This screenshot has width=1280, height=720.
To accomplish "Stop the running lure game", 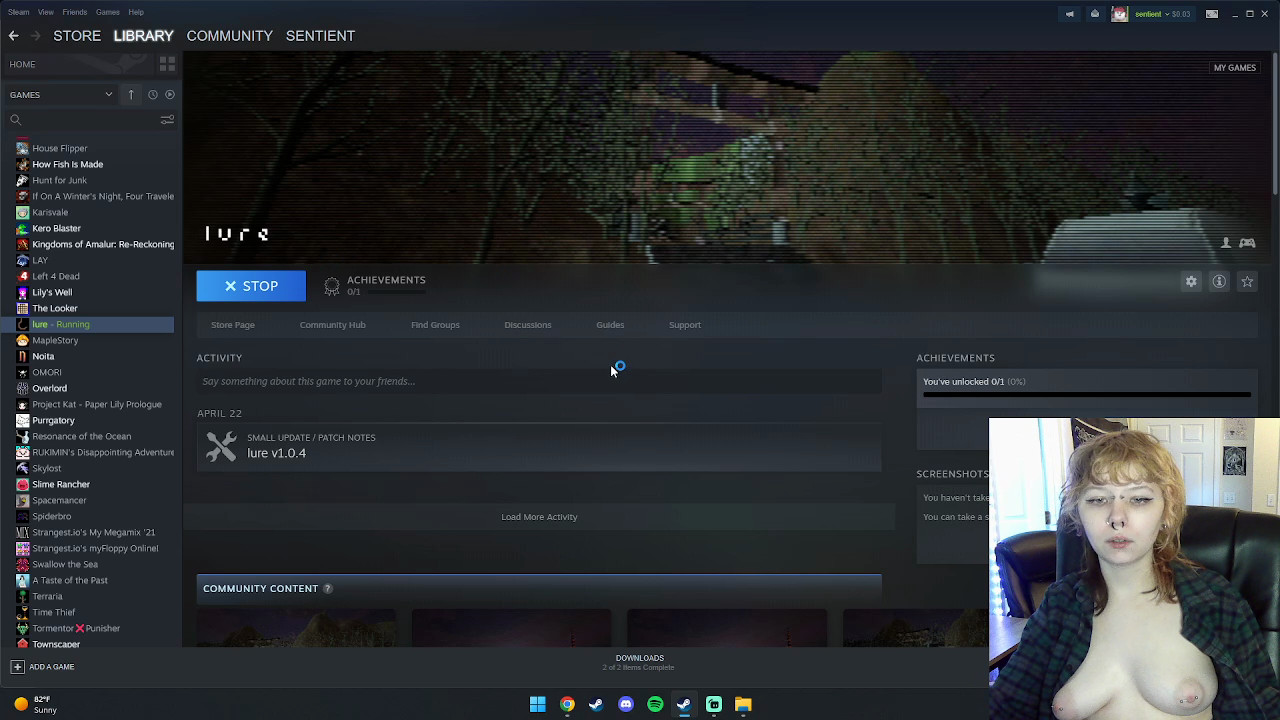I will point(251,286).
